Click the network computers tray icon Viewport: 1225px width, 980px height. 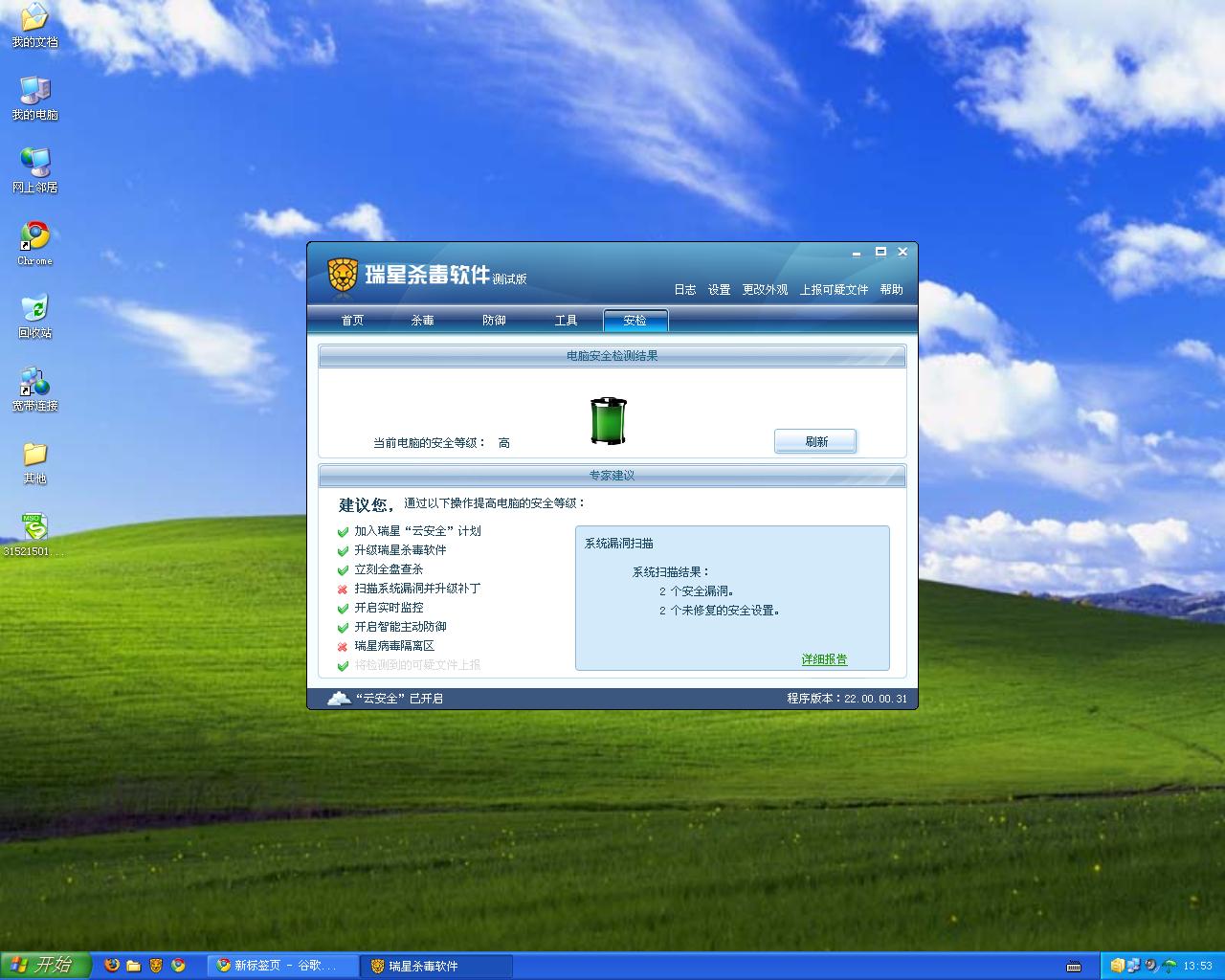[1134, 966]
